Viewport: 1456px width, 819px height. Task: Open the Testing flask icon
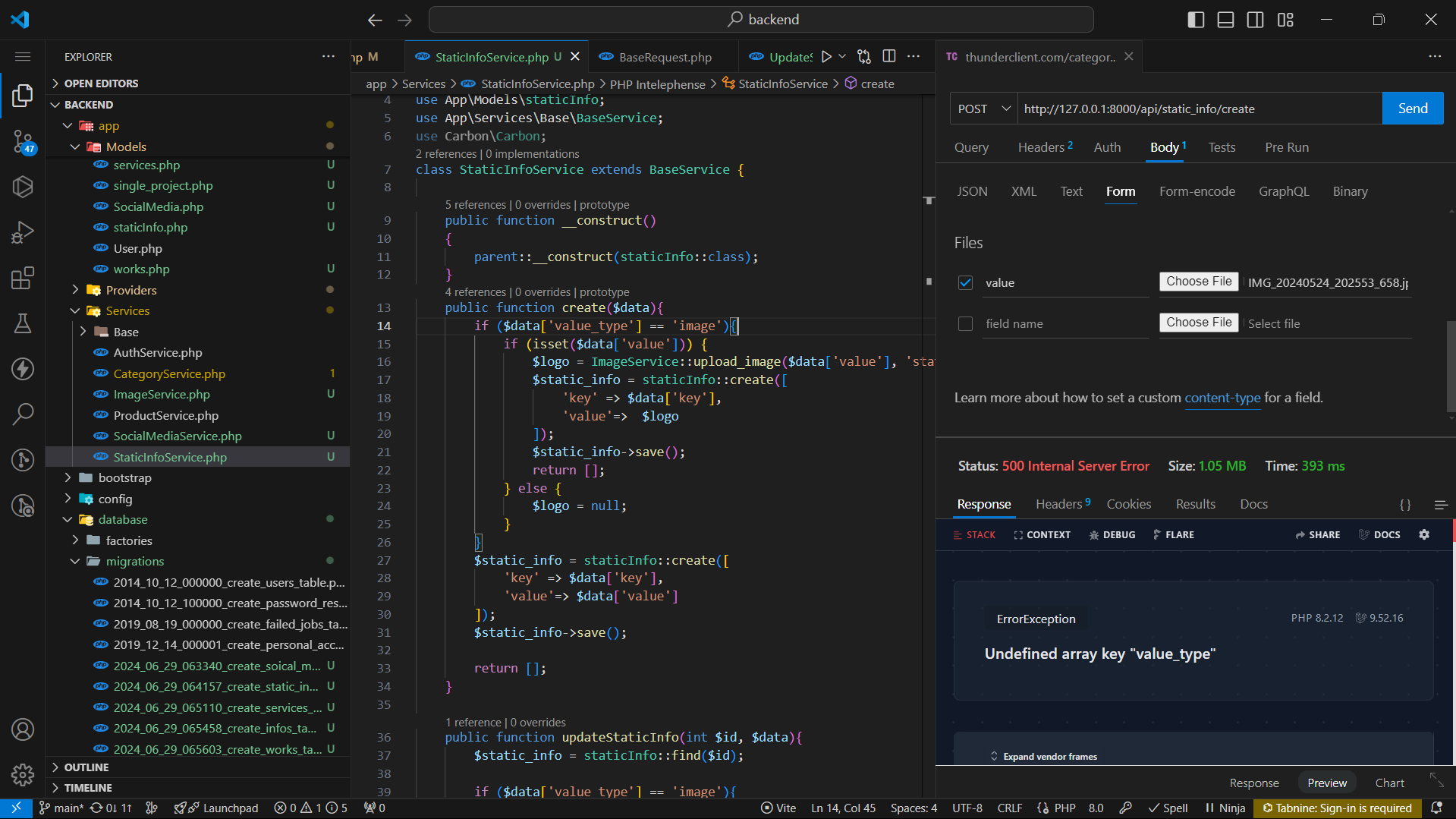[x=23, y=323]
